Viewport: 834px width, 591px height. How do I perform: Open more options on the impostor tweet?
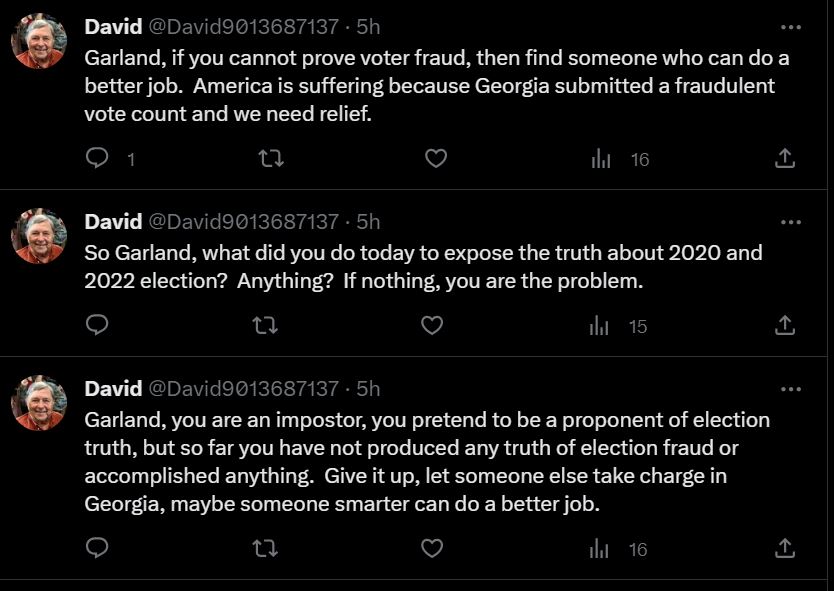pyautogui.click(x=790, y=389)
